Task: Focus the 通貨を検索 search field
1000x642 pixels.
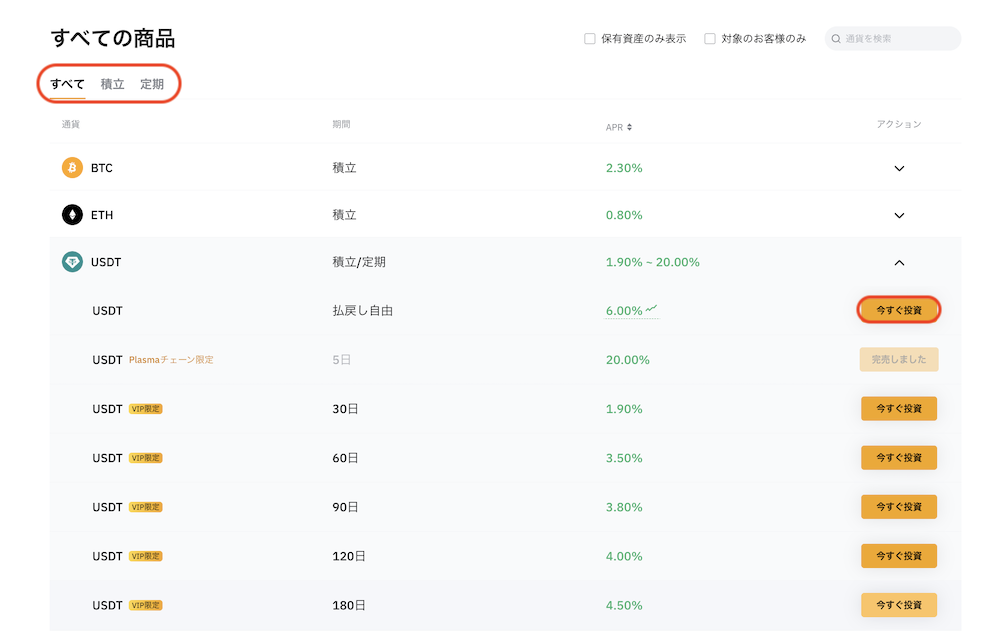Action: pyautogui.click(x=898, y=39)
